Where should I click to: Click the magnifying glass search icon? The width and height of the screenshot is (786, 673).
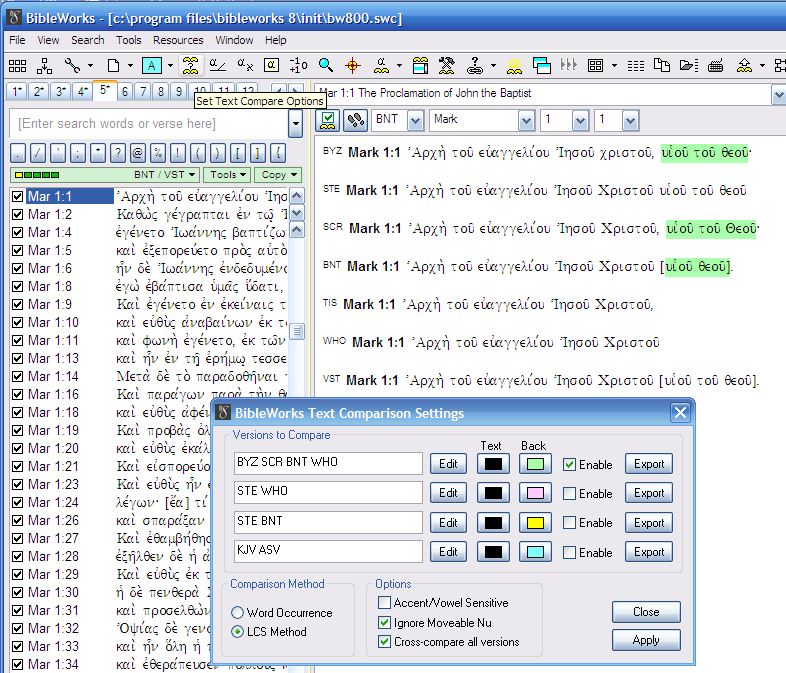point(326,66)
